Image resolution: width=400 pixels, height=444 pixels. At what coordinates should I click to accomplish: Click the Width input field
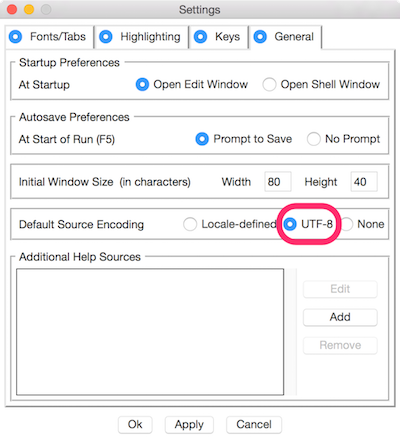(x=278, y=182)
